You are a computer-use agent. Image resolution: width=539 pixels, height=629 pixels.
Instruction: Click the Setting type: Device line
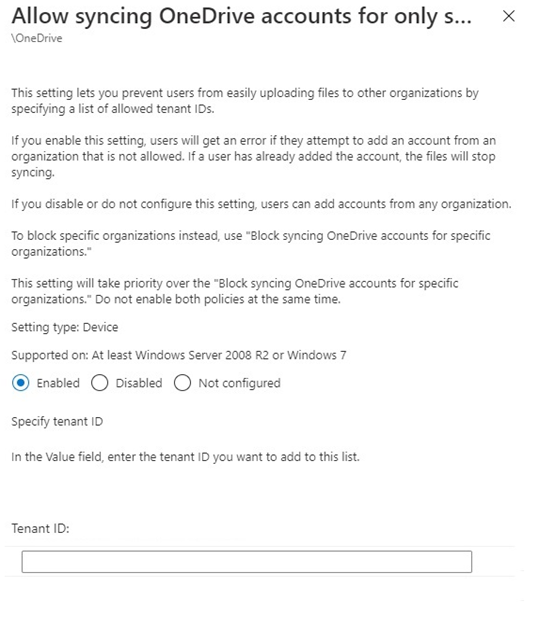click(65, 327)
